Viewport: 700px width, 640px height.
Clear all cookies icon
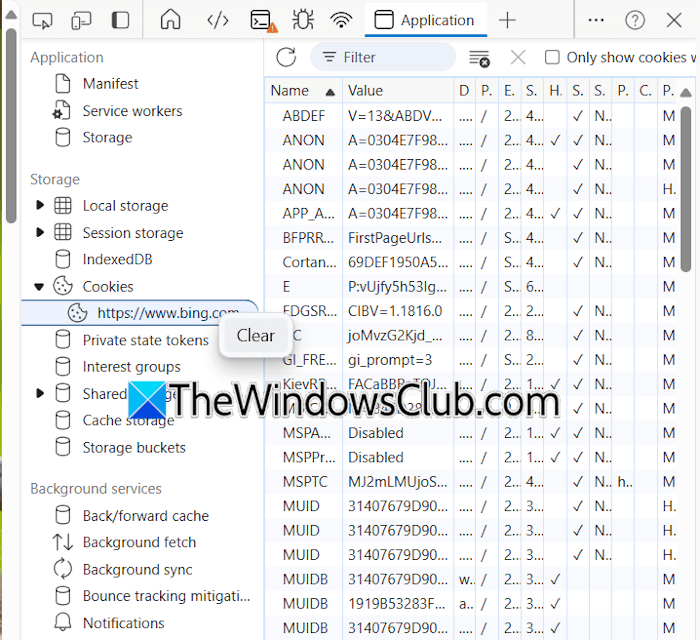click(x=479, y=58)
